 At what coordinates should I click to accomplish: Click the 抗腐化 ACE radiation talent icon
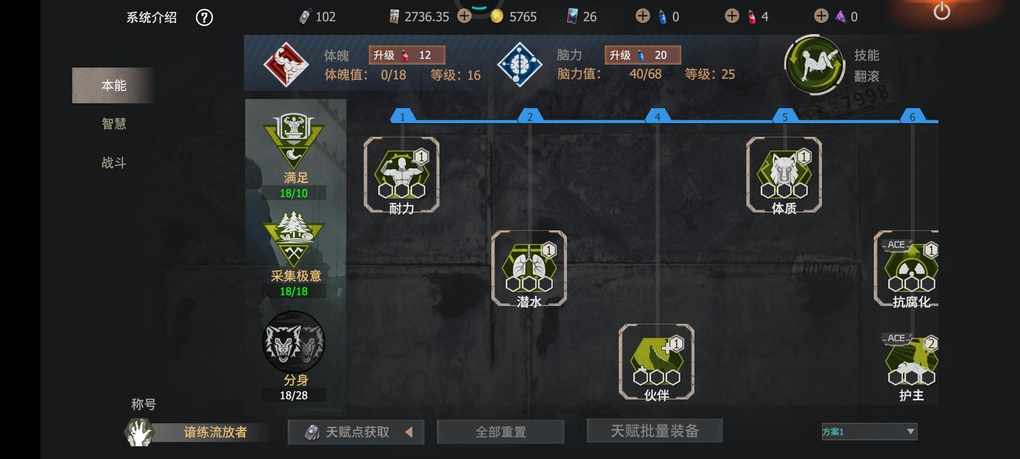click(x=909, y=268)
